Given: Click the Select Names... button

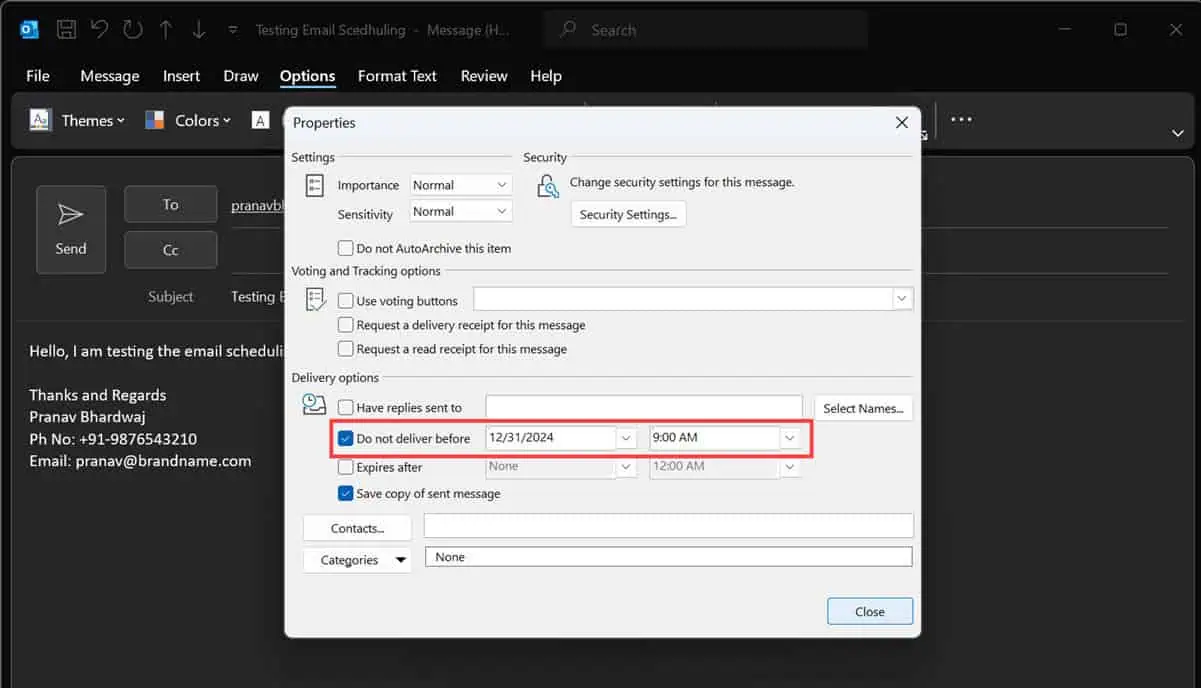Looking at the screenshot, I should point(863,408).
